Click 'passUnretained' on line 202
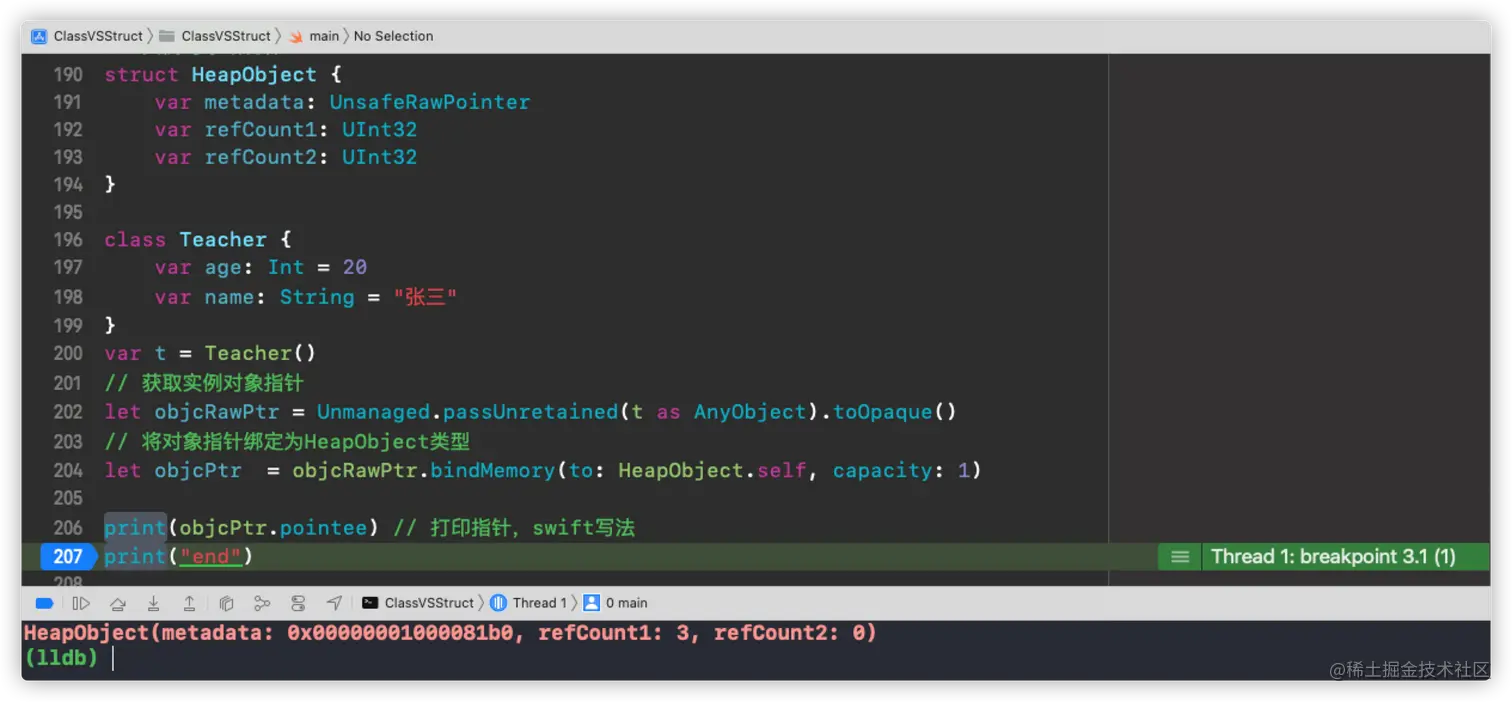This screenshot has width=1512, height=702. (531, 412)
